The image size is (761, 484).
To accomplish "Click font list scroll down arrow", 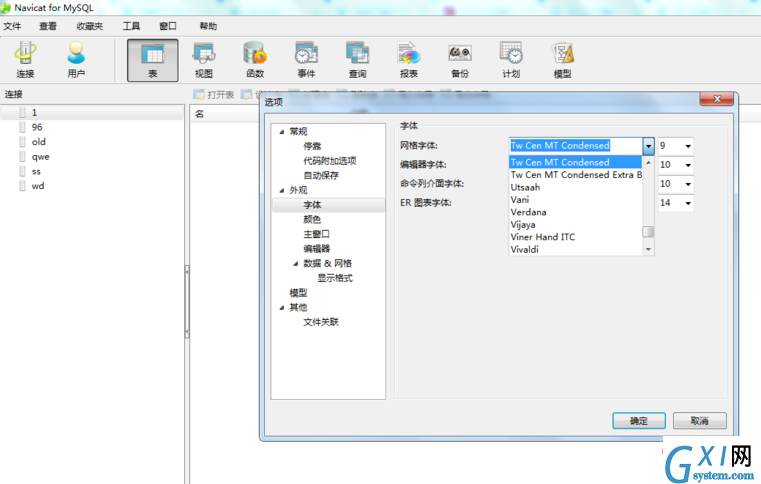I will click(x=648, y=250).
